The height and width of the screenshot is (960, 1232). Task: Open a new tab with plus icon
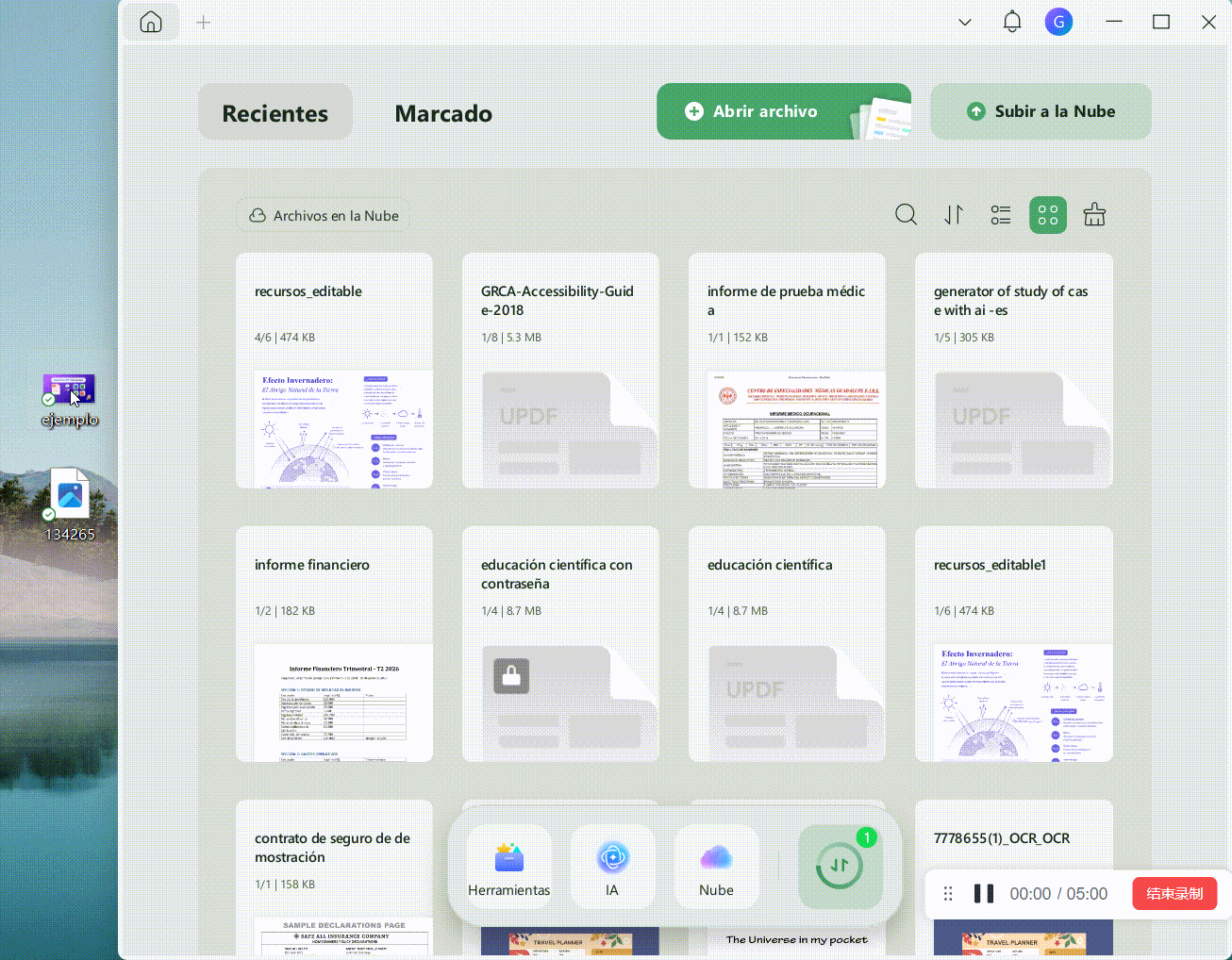coord(204,23)
